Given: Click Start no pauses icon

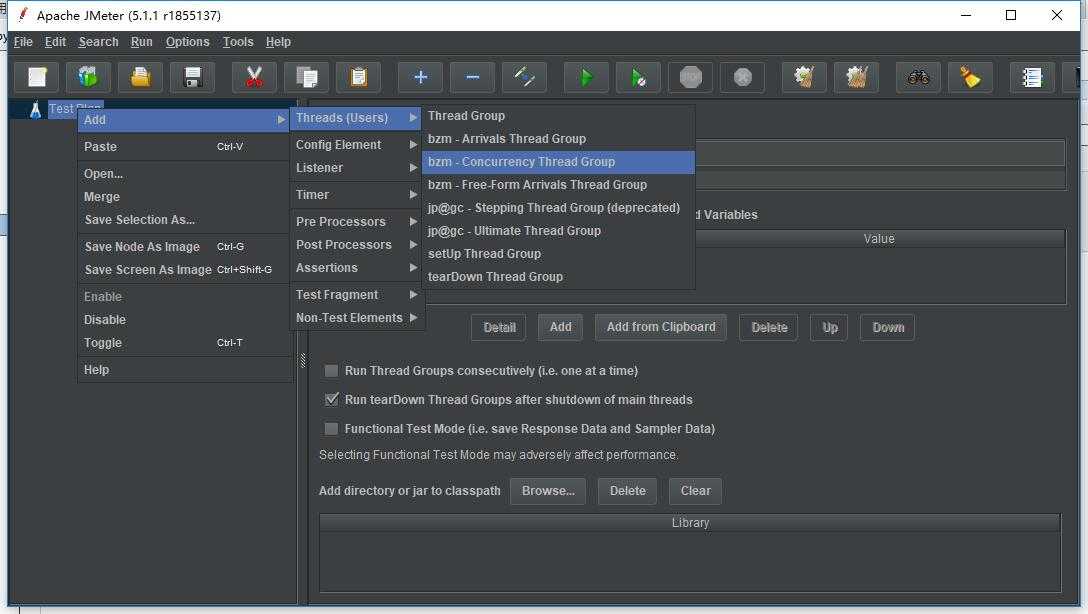Looking at the screenshot, I should click(638, 77).
